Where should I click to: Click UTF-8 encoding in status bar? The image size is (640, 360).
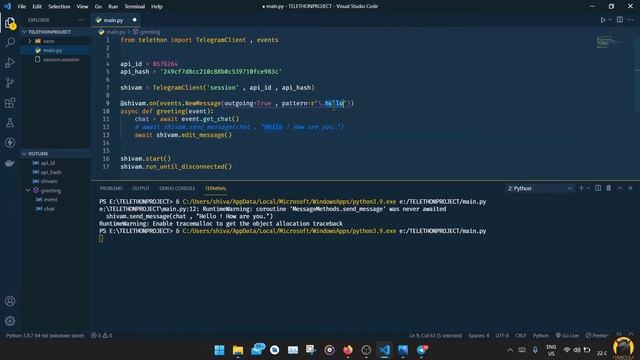502,336
